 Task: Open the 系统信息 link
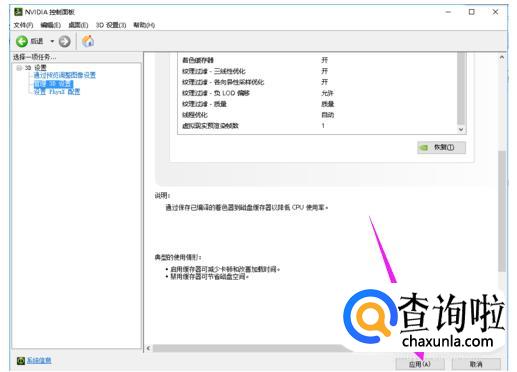point(39,360)
